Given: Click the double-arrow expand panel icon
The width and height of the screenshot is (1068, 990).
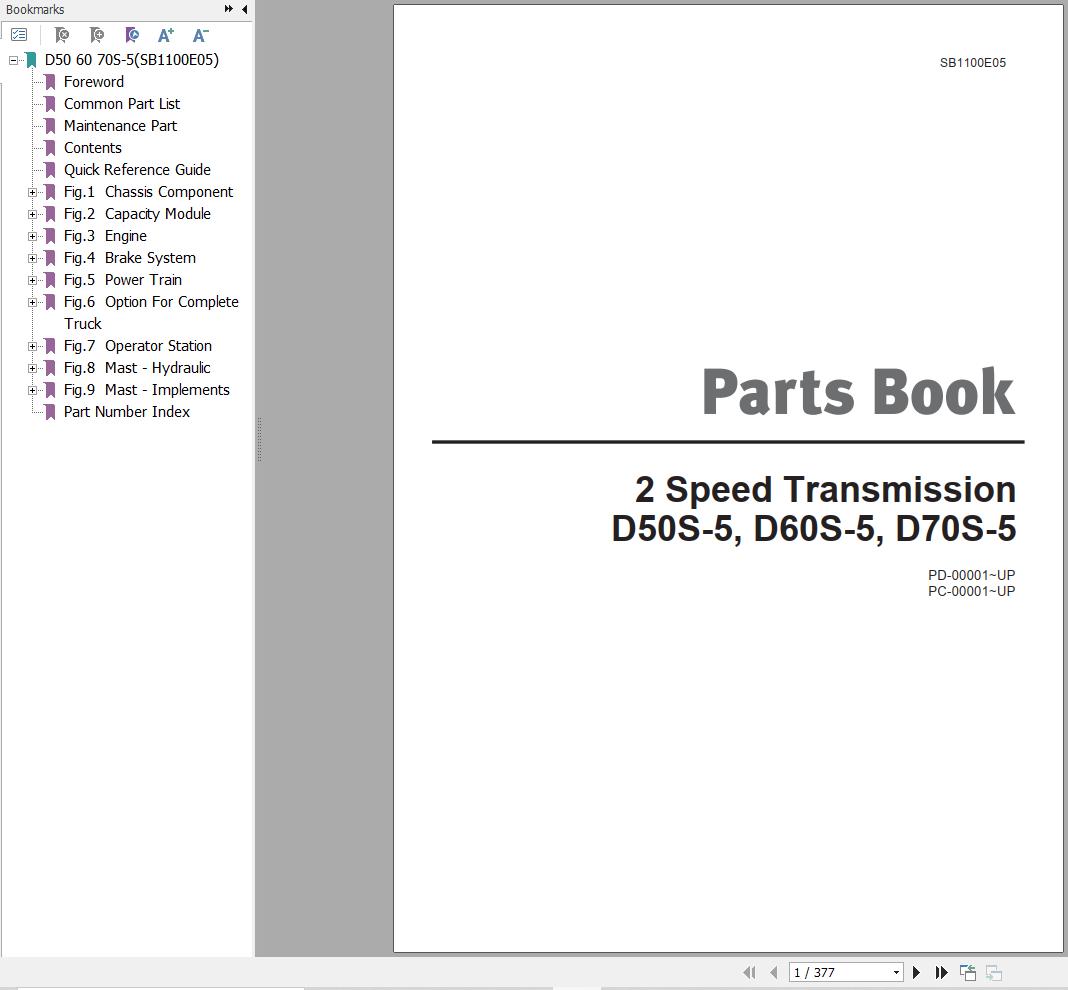Looking at the screenshot, I should pos(229,9).
